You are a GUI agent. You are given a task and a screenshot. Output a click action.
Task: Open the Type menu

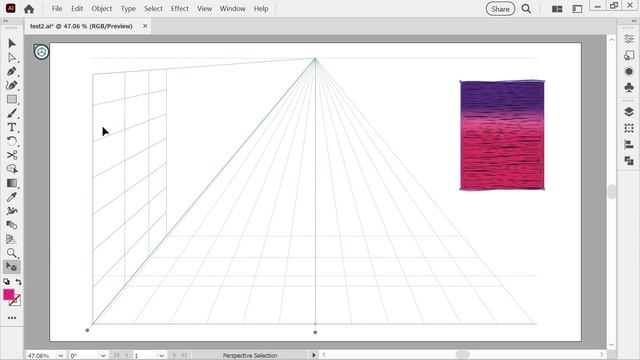coord(128,9)
